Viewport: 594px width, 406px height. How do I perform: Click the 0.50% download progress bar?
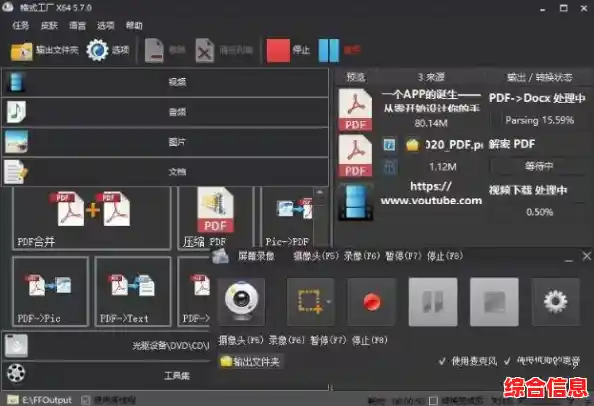point(539,212)
